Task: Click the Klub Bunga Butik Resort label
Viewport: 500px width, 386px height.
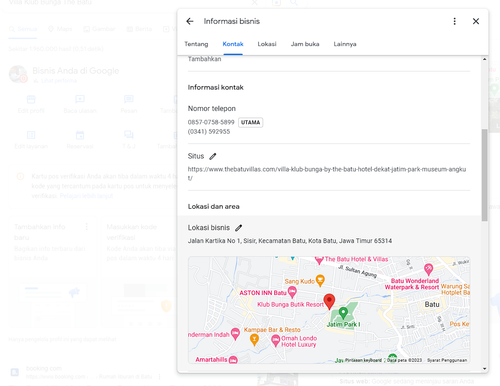Action: [290, 304]
